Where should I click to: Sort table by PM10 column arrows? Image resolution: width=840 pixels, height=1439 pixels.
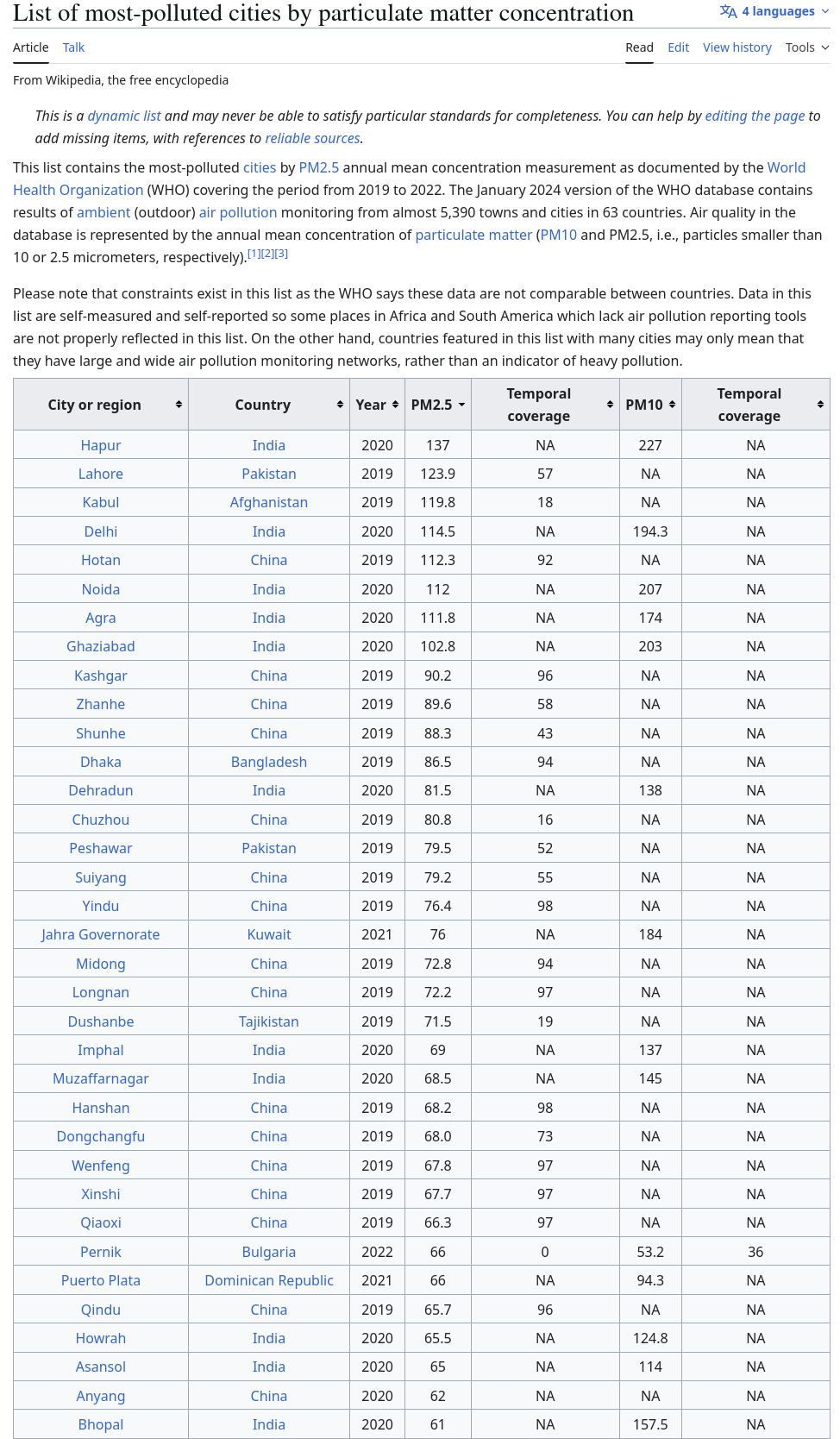[672, 405]
